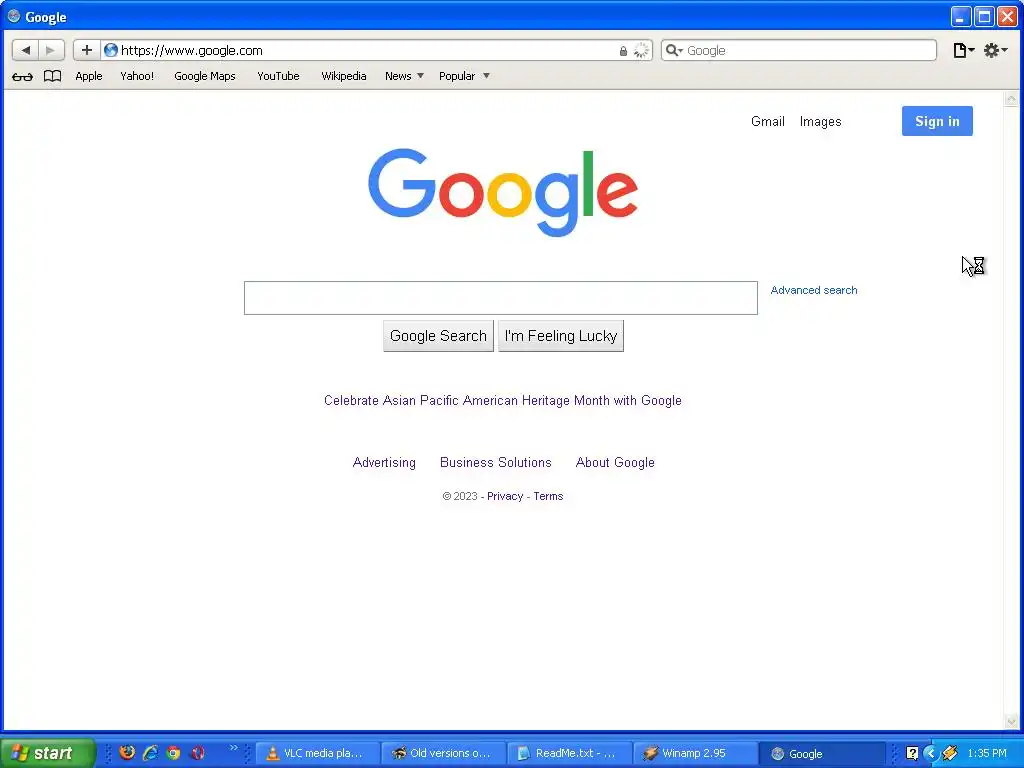Switch to Winamp 2.95 taskbar button
The height and width of the screenshot is (768, 1024).
(x=695, y=753)
